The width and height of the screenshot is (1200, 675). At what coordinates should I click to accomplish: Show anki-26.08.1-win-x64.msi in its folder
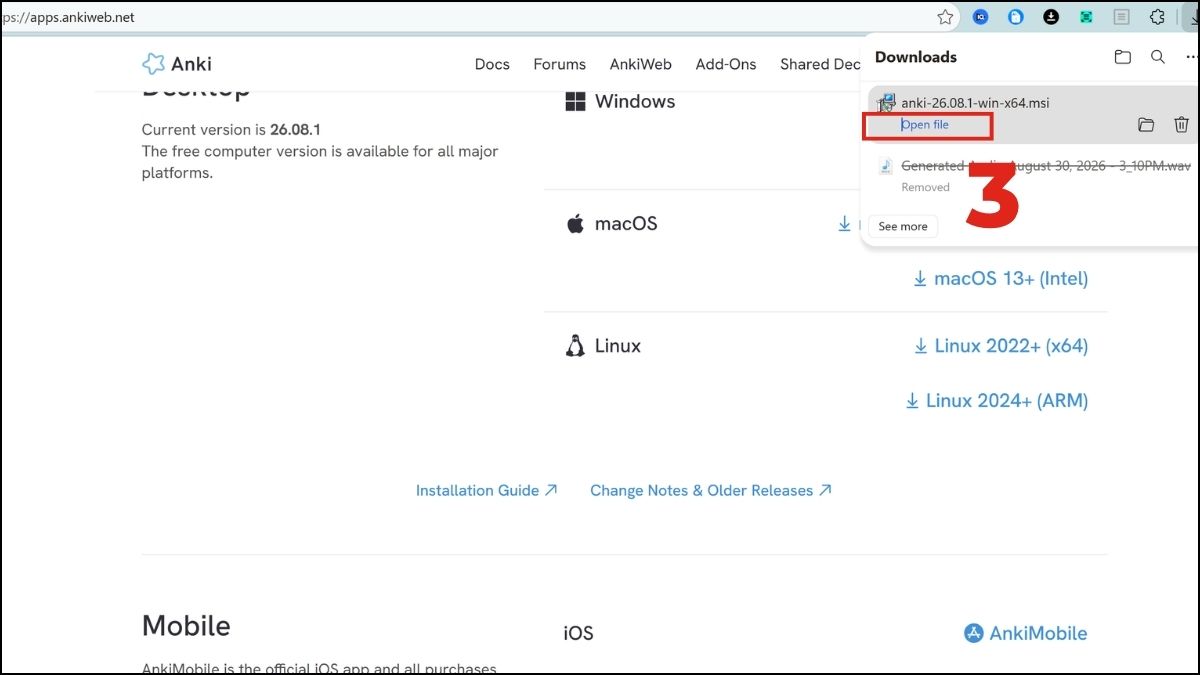[1146, 125]
